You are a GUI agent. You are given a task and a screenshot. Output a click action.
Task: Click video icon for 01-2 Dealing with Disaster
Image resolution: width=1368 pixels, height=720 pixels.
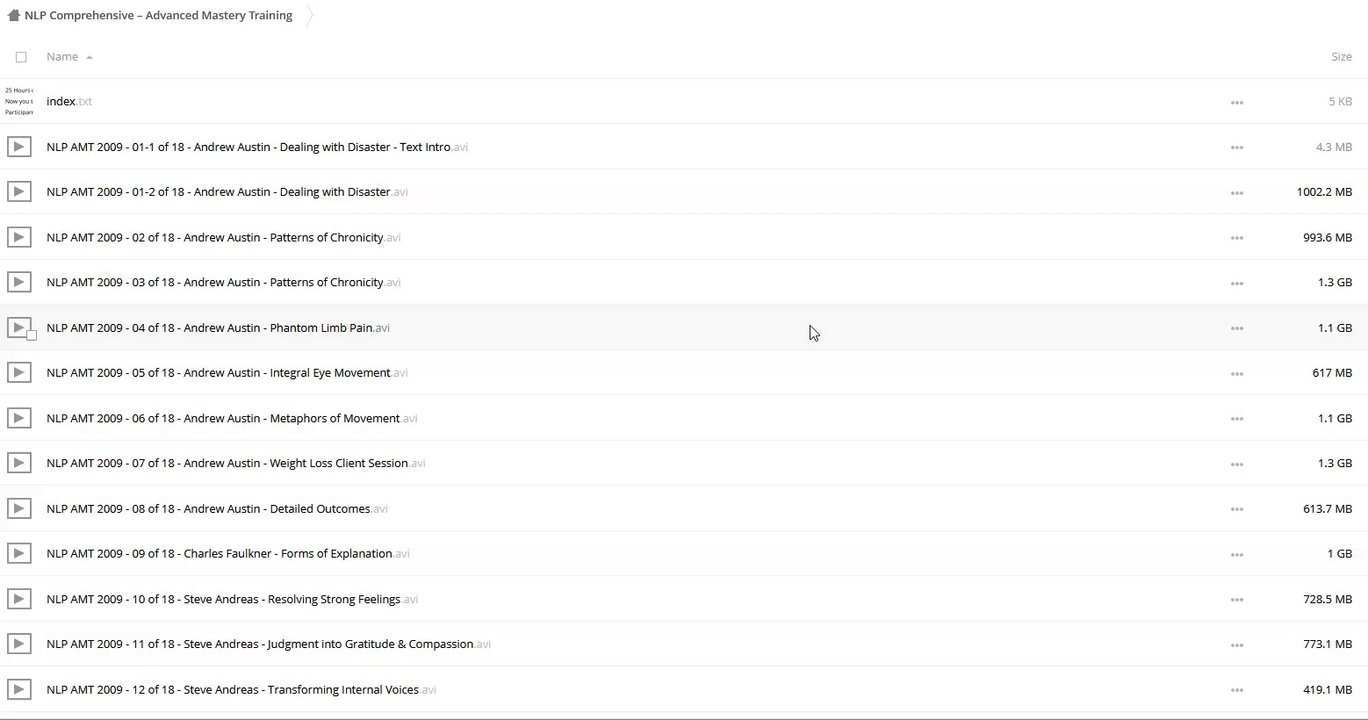[x=18, y=192]
